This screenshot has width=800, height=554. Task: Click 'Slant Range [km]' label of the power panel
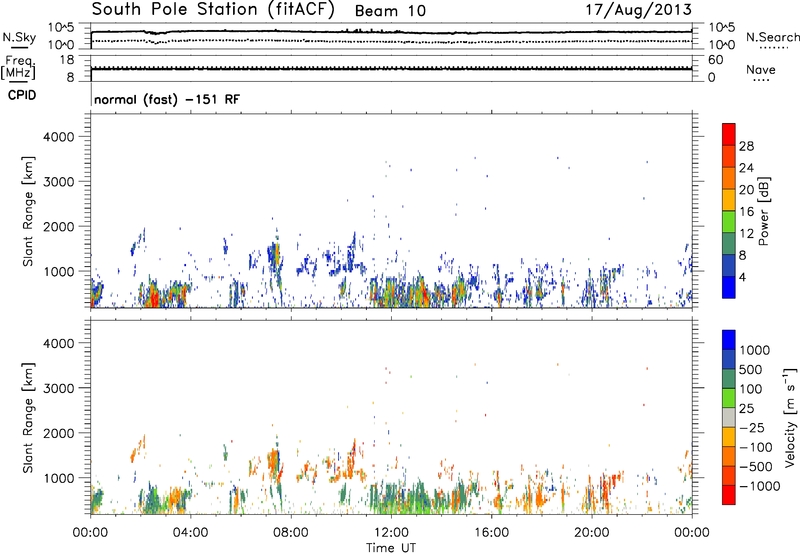tap(28, 211)
